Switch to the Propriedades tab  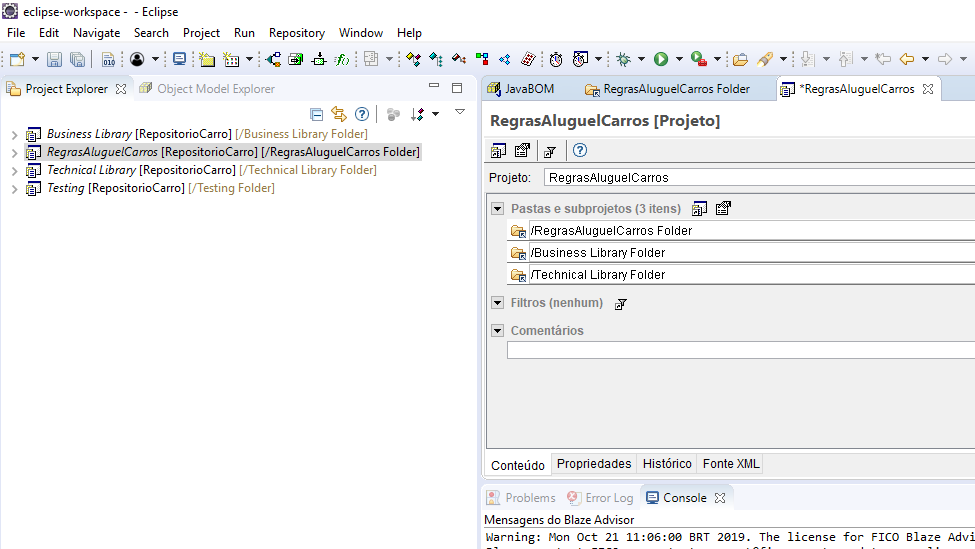click(594, 464)
